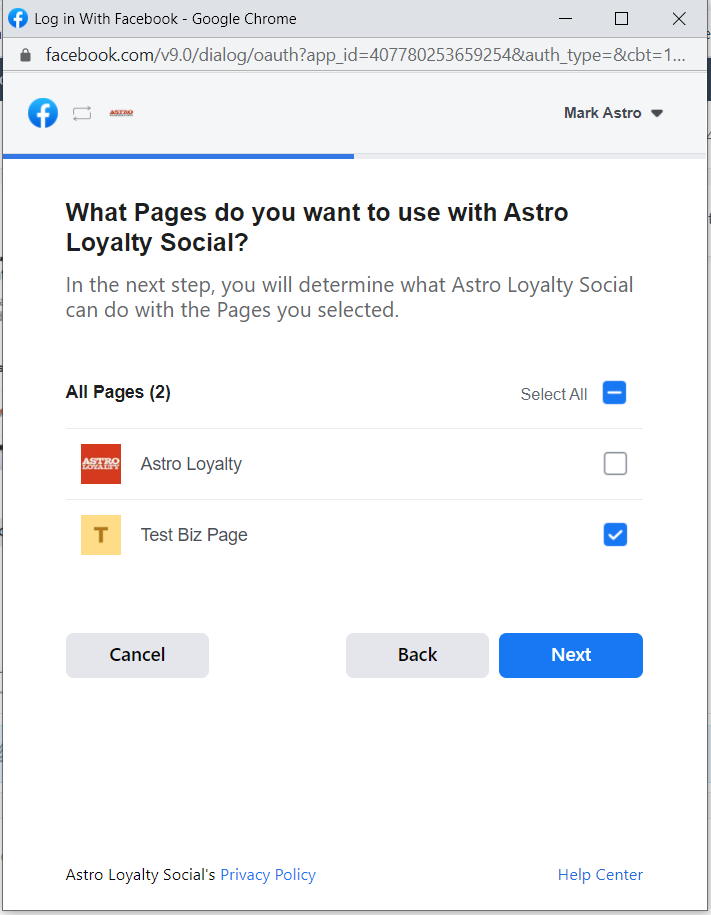Minimize the Chrome popup window
711x915 pixels.
point(565,19)
